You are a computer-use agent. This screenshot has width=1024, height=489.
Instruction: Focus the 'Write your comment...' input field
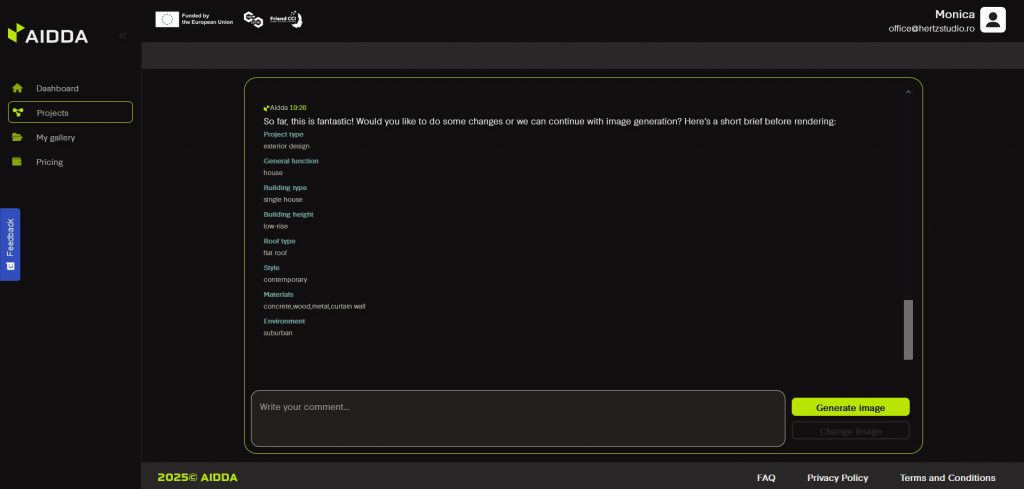click(517, 418)
